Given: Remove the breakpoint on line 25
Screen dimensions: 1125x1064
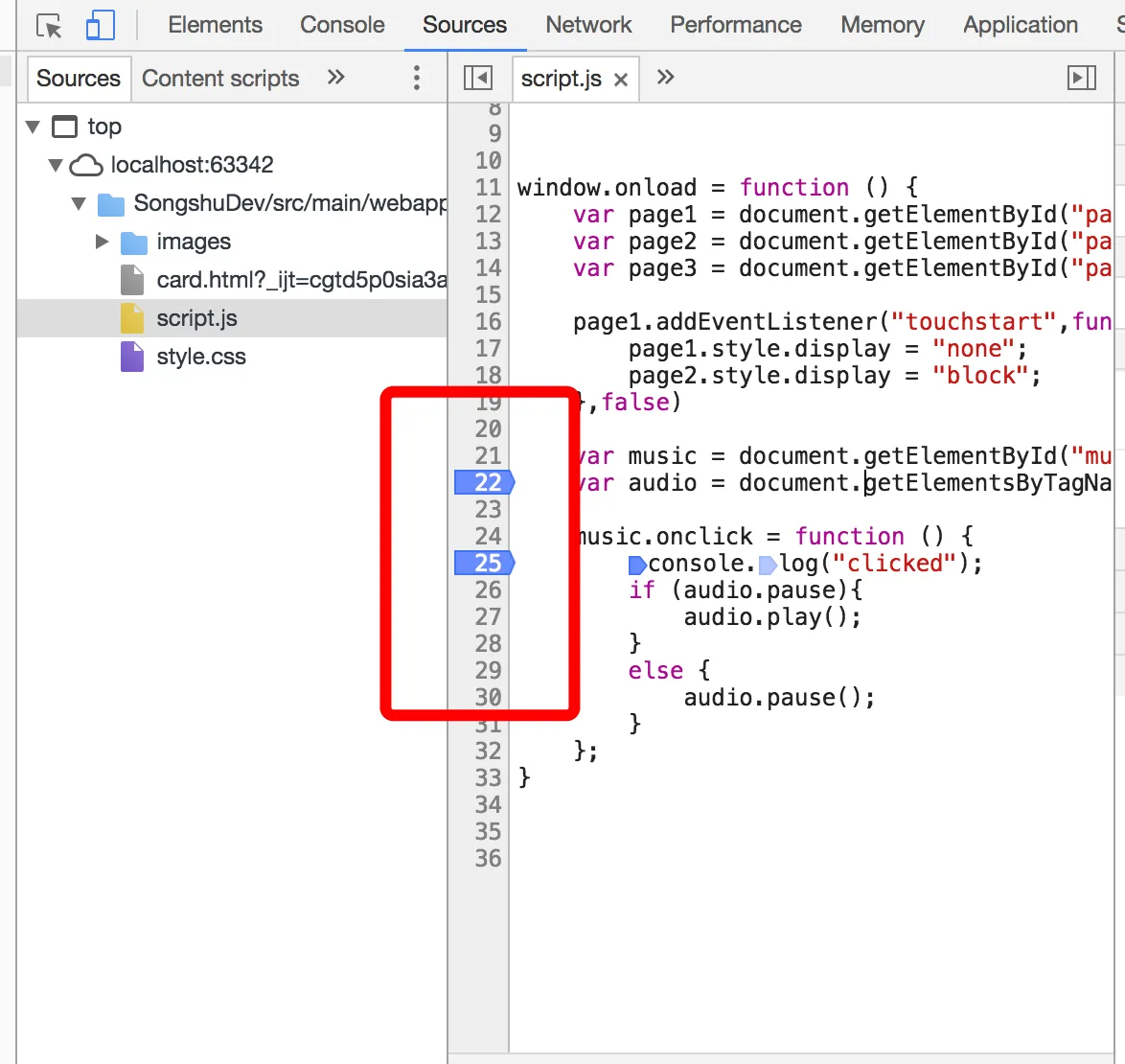Looking at the screenshot, I should point(487,563).
